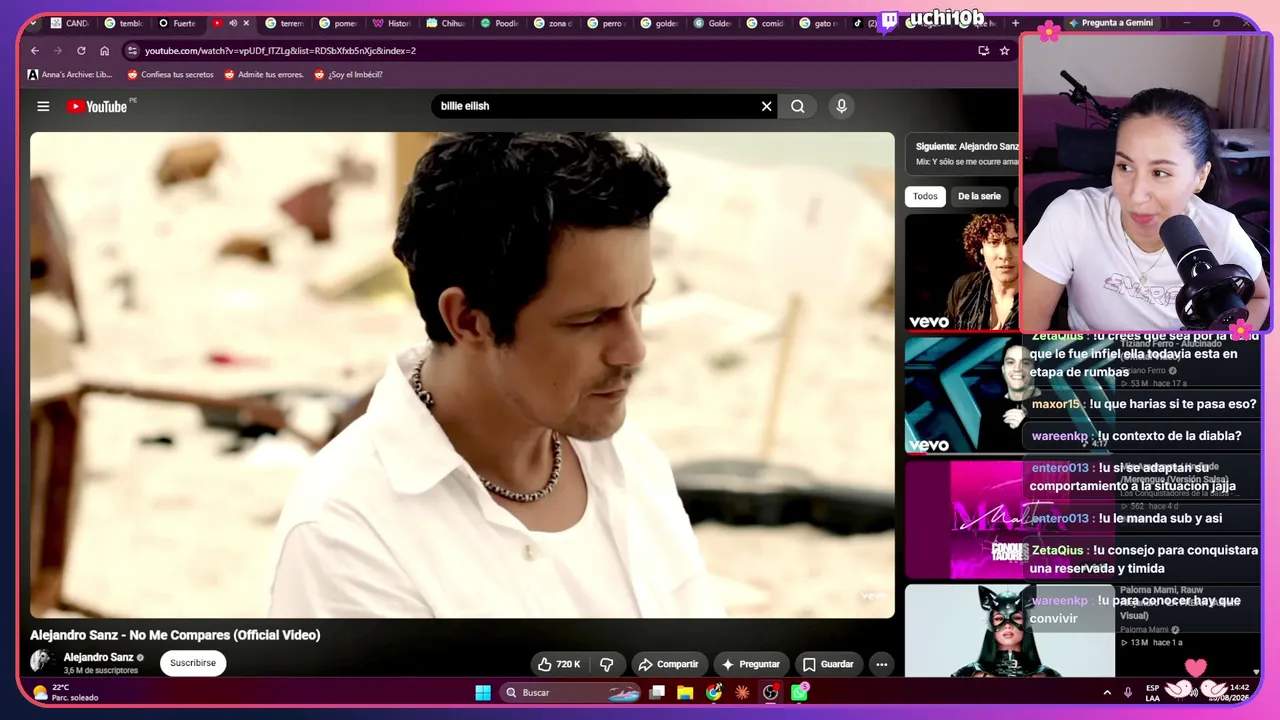Open the Alejandro Sanz channel name link
The width and height of the screenshot is (1280, 720).
(99, 657)
